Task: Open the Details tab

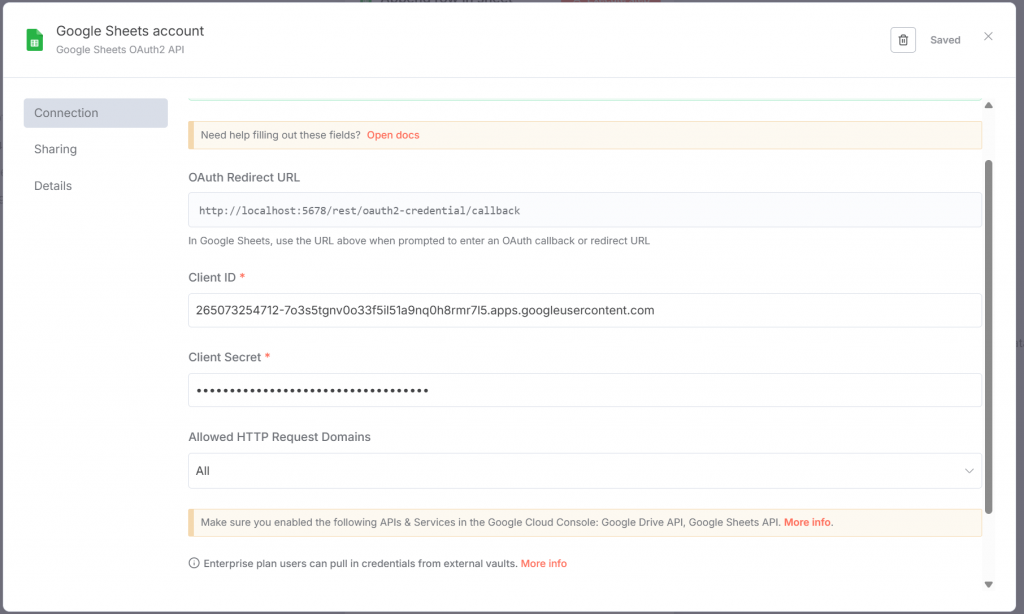Action: (53, 186)
